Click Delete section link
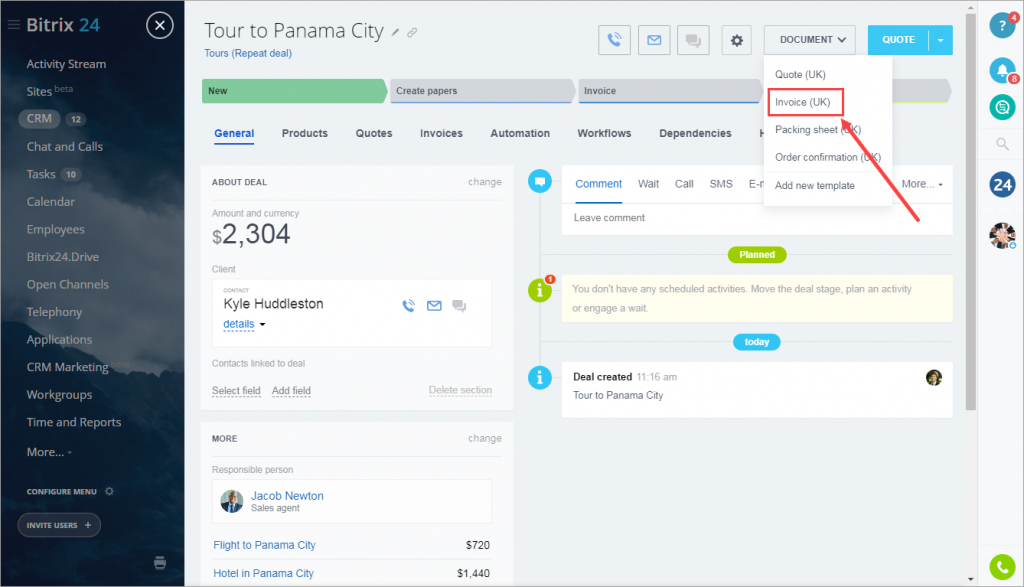The image size is (1024, 587). click(x=460, y=390)
